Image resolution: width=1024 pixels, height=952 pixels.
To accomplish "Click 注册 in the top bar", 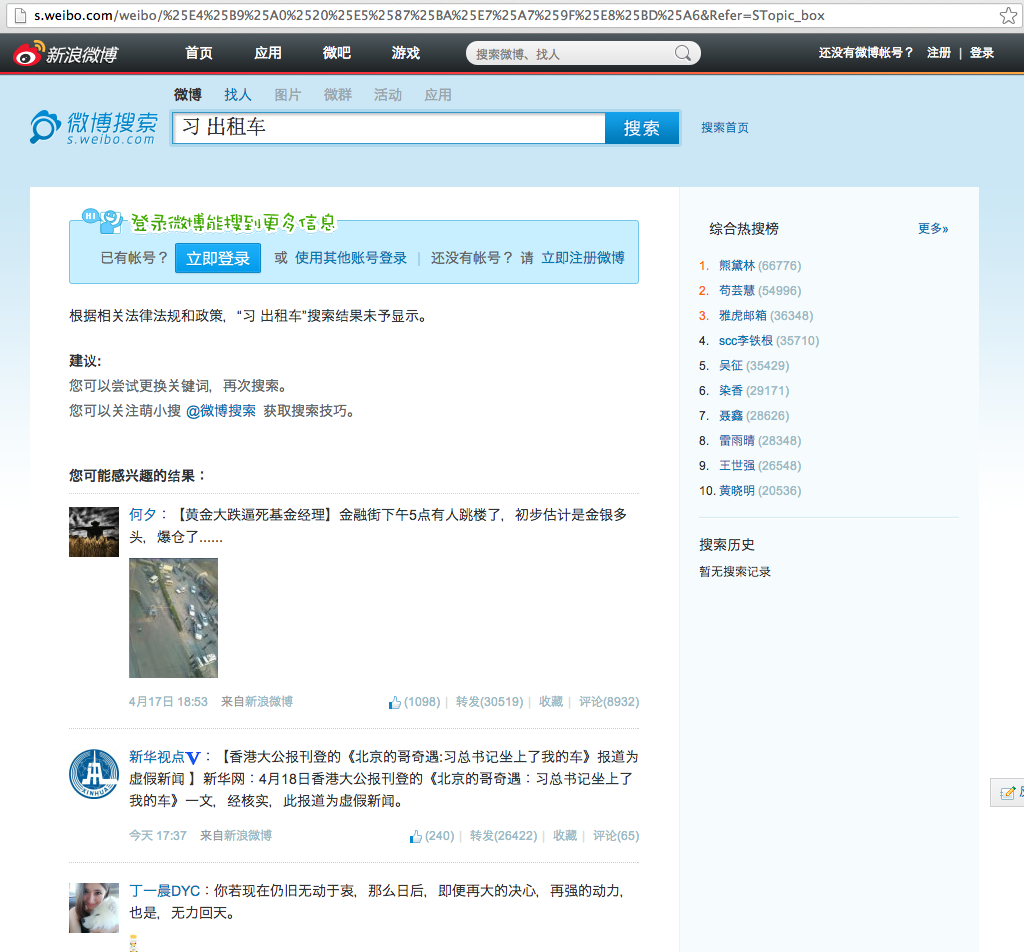I will coord(938,53).
